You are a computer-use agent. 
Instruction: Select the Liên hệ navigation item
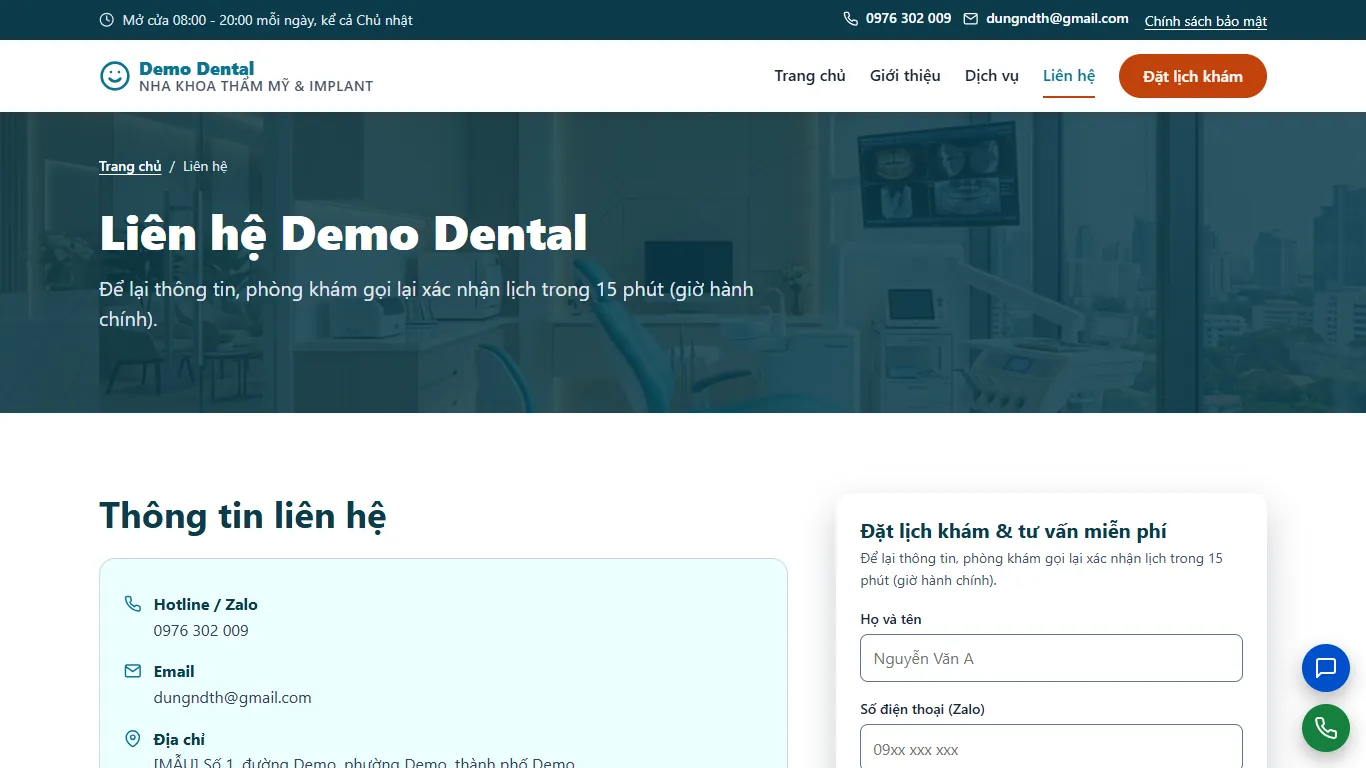(x=1069, y=76)
